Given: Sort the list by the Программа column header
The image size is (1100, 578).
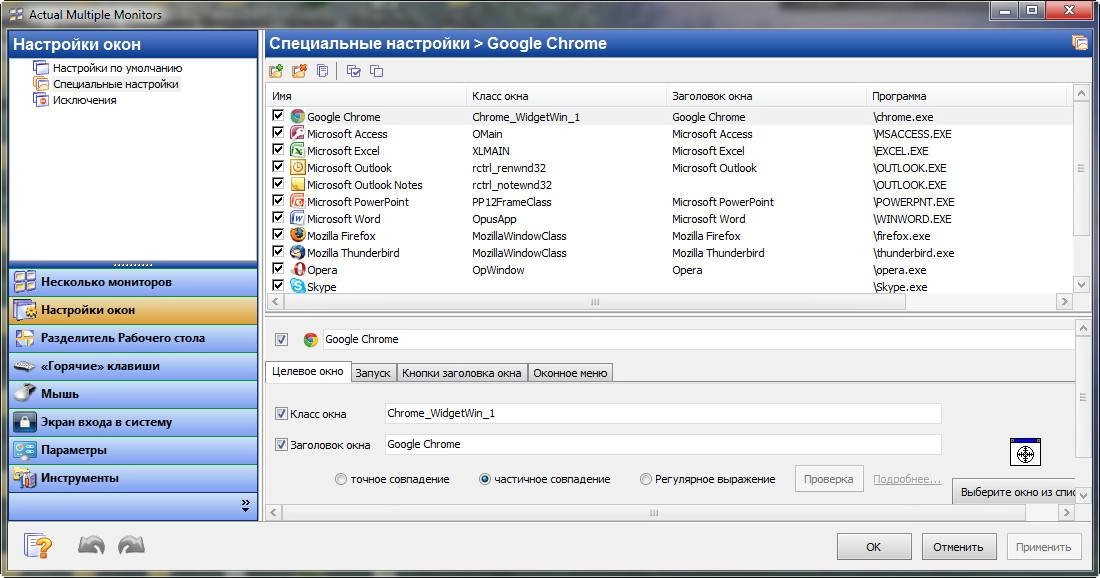Looking at the screenshot, I should tap(967, 96).
